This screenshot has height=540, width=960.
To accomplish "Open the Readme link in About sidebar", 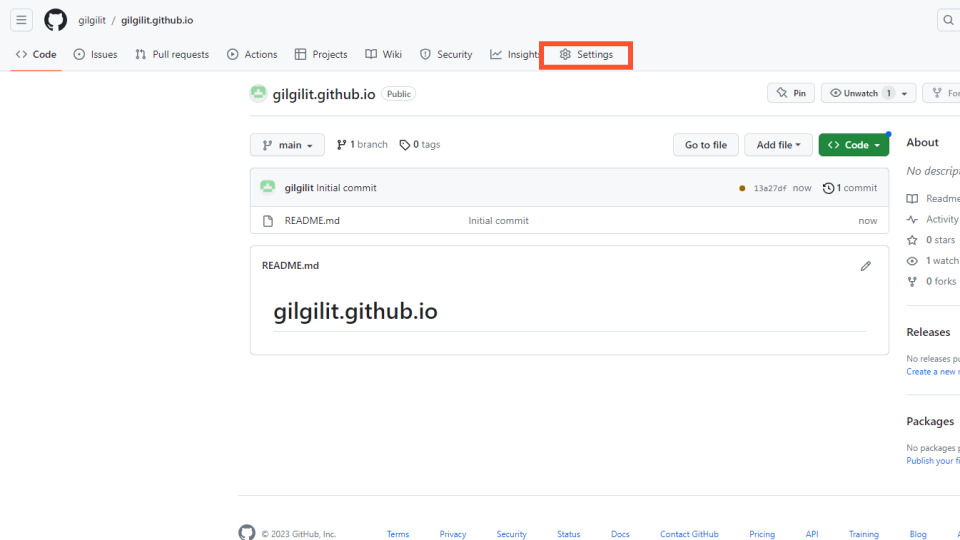I will pyautogui.click(x=934, y=198).
